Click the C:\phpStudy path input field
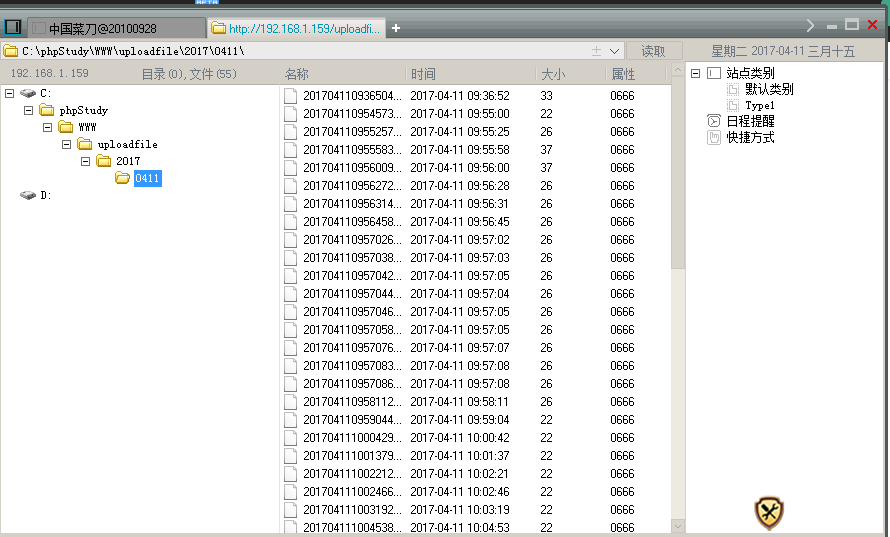The width and height of the screenshot is (890, 537). coord(300,51)
